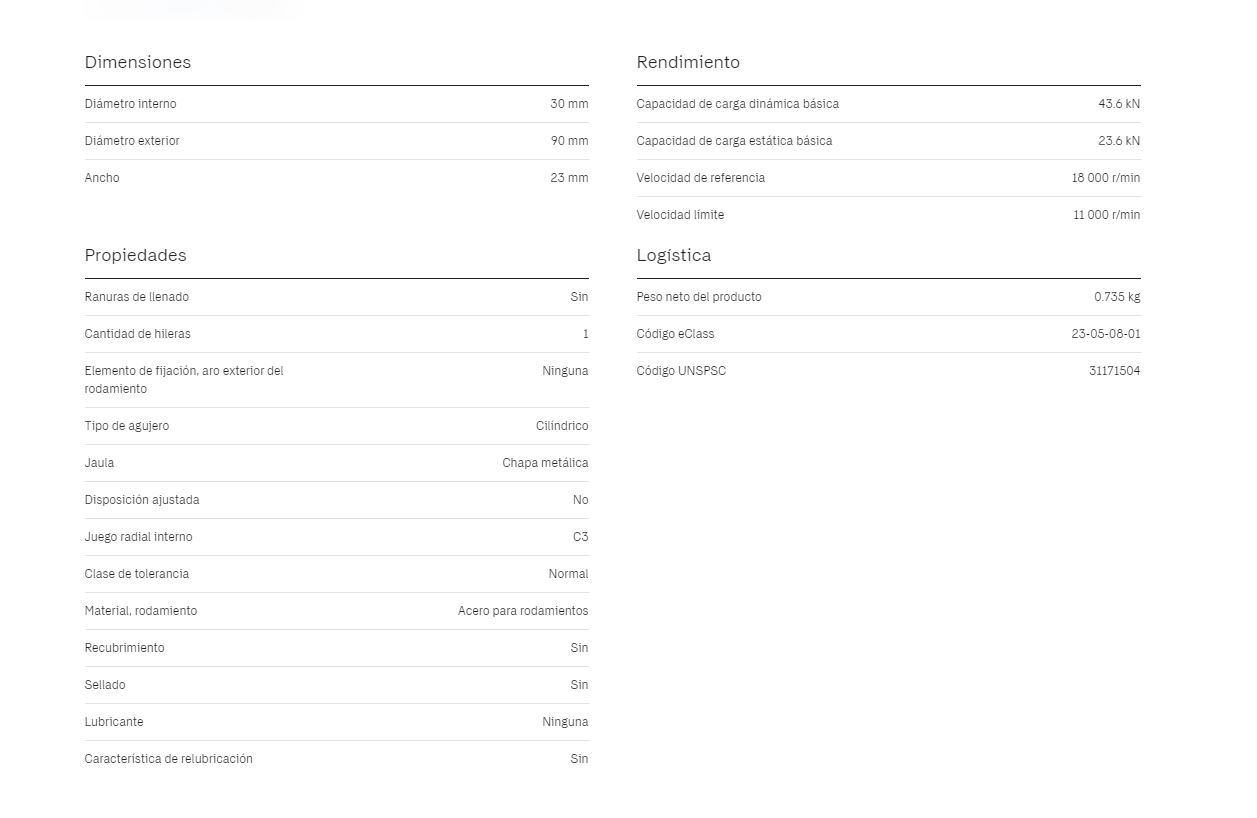Viewport: 1257px width, 818px height.
Task: Select the Ancho 23 mm value
Action: pos(569,178)
